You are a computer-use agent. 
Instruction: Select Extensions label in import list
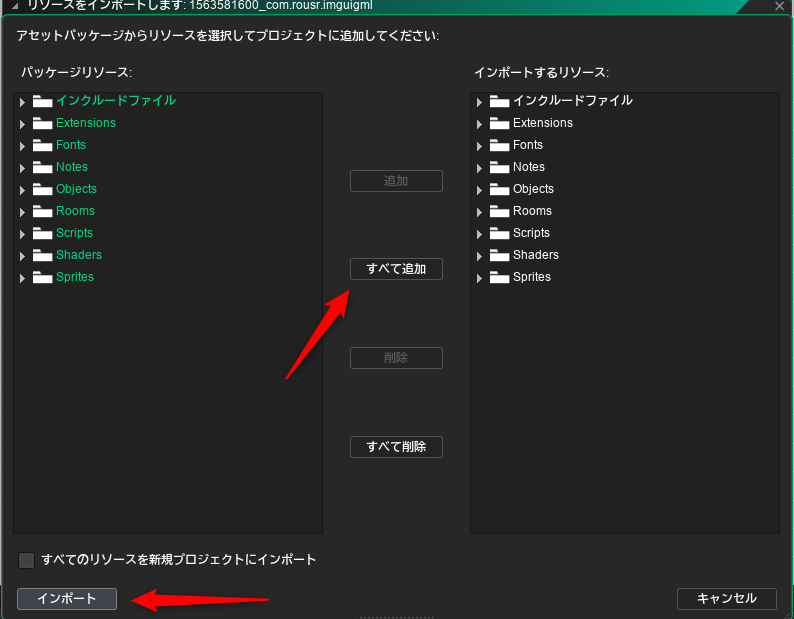(x=543, y=123)
